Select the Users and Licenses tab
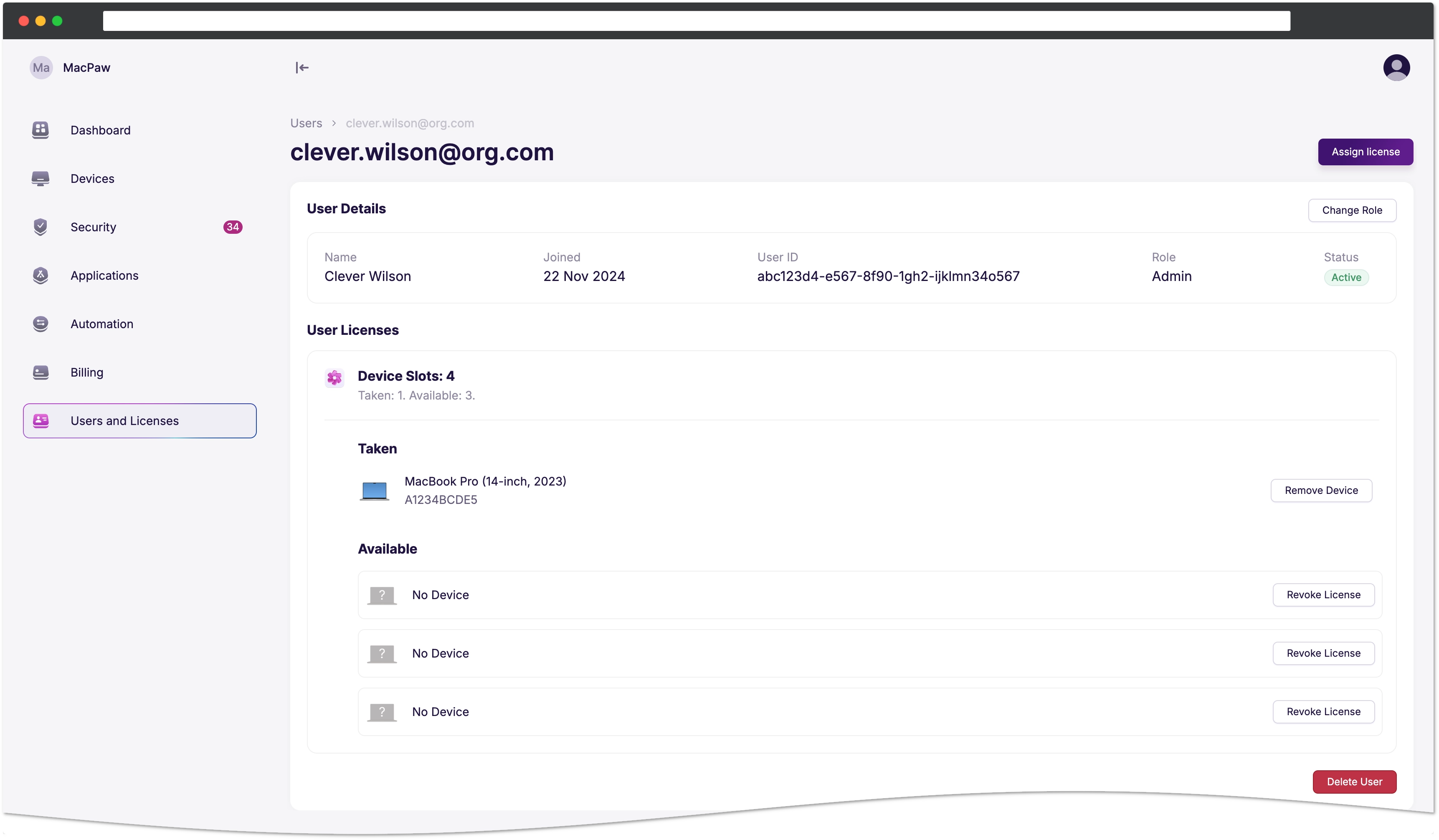 [139, 420]
